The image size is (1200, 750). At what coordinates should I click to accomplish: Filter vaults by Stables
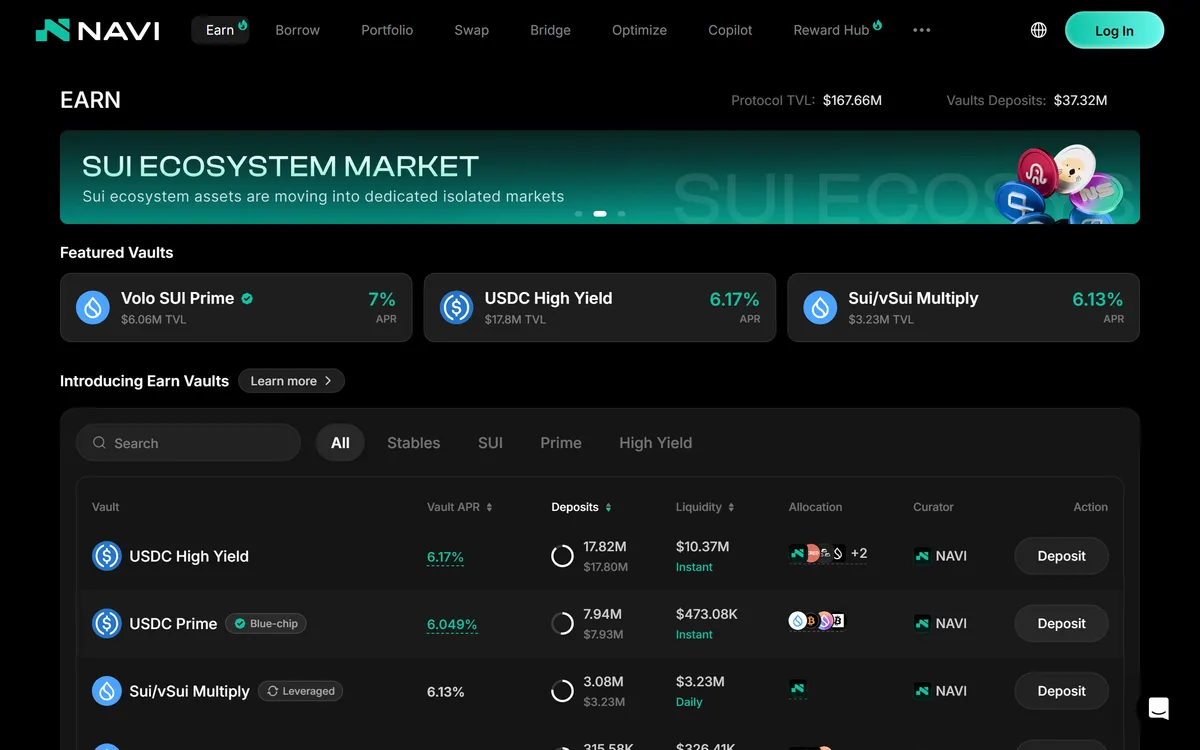coord(414,443)
